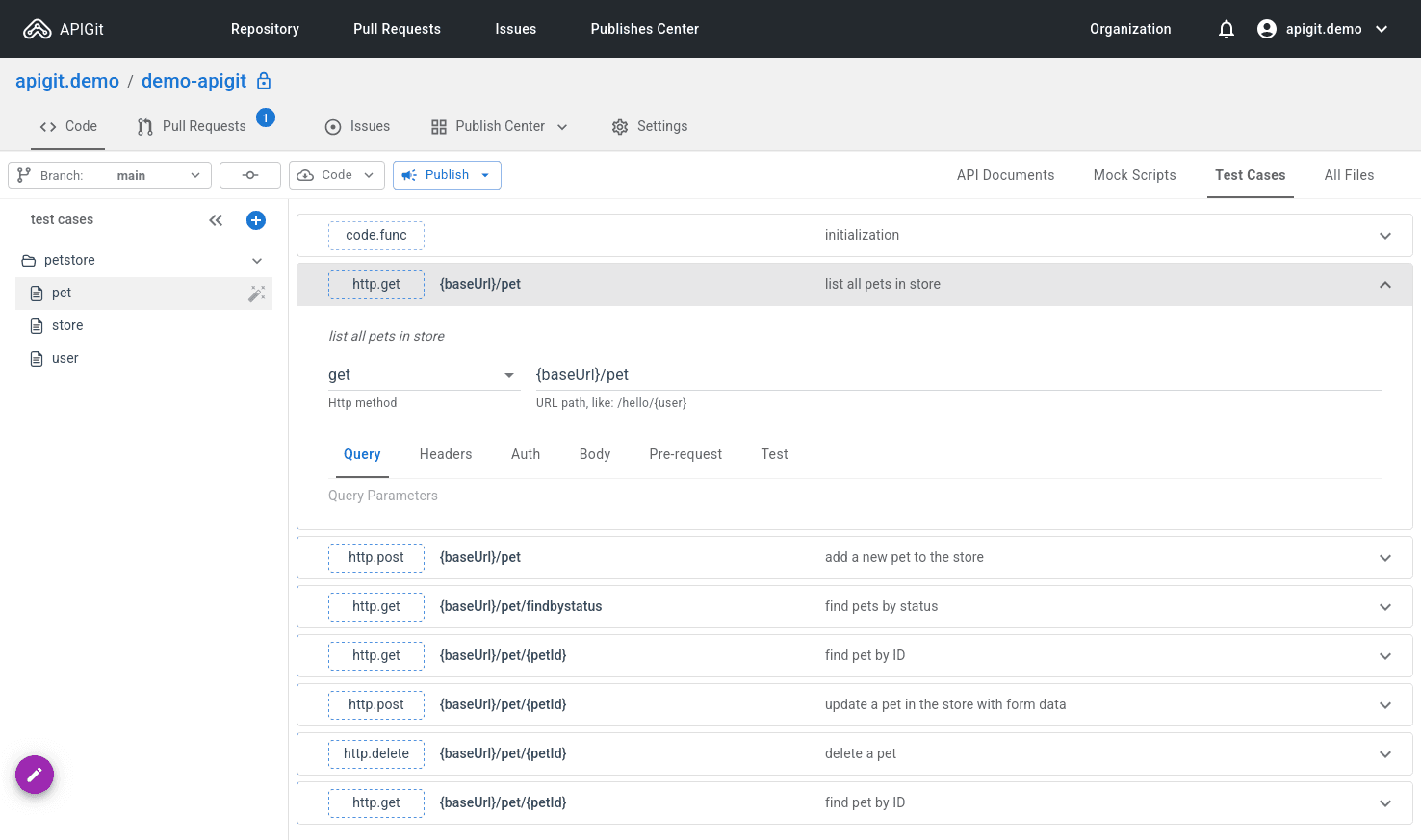Collapse the test cases sidebar panel

tap(216, 220)
